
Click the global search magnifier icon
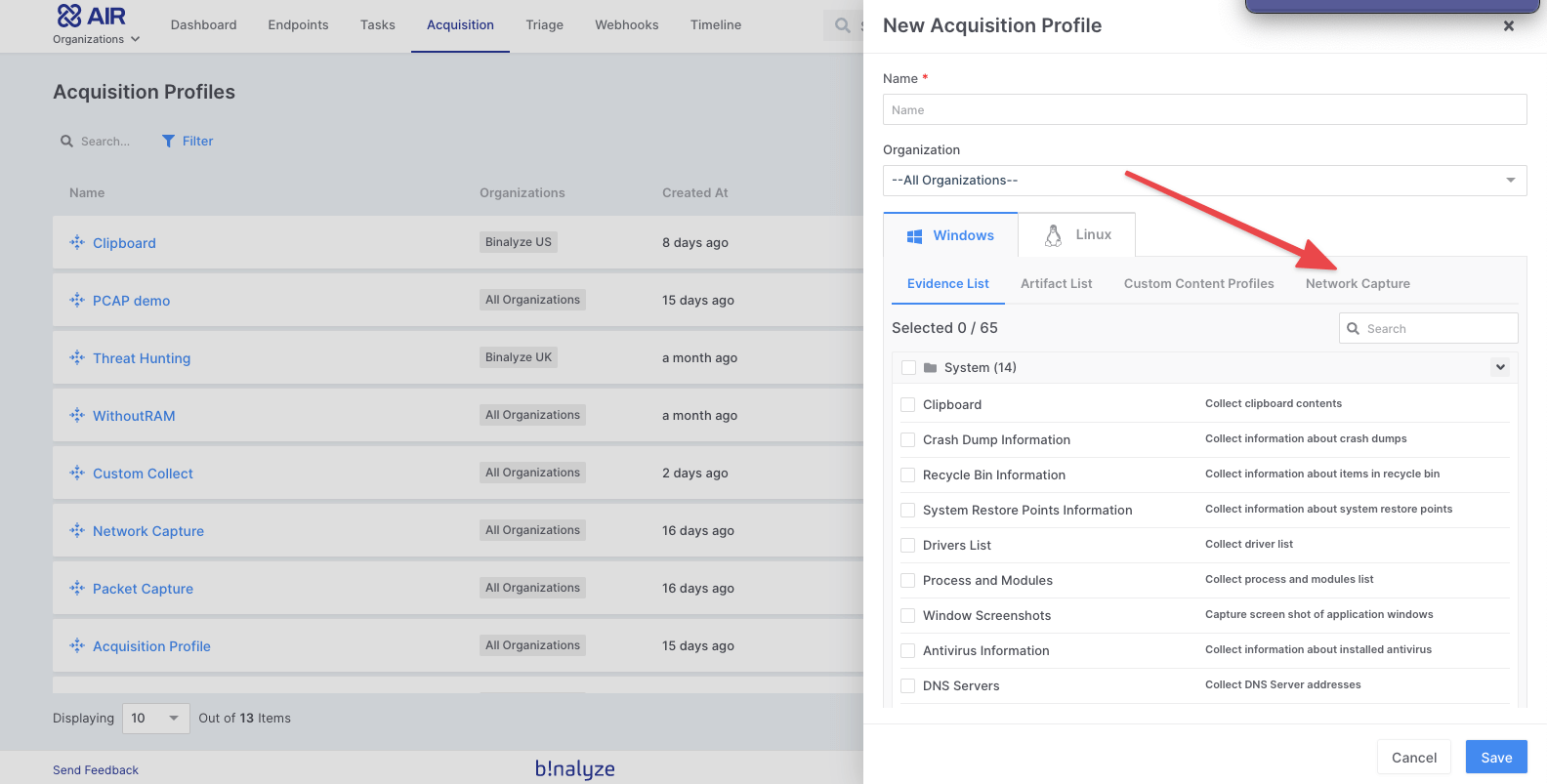point(842,25)
